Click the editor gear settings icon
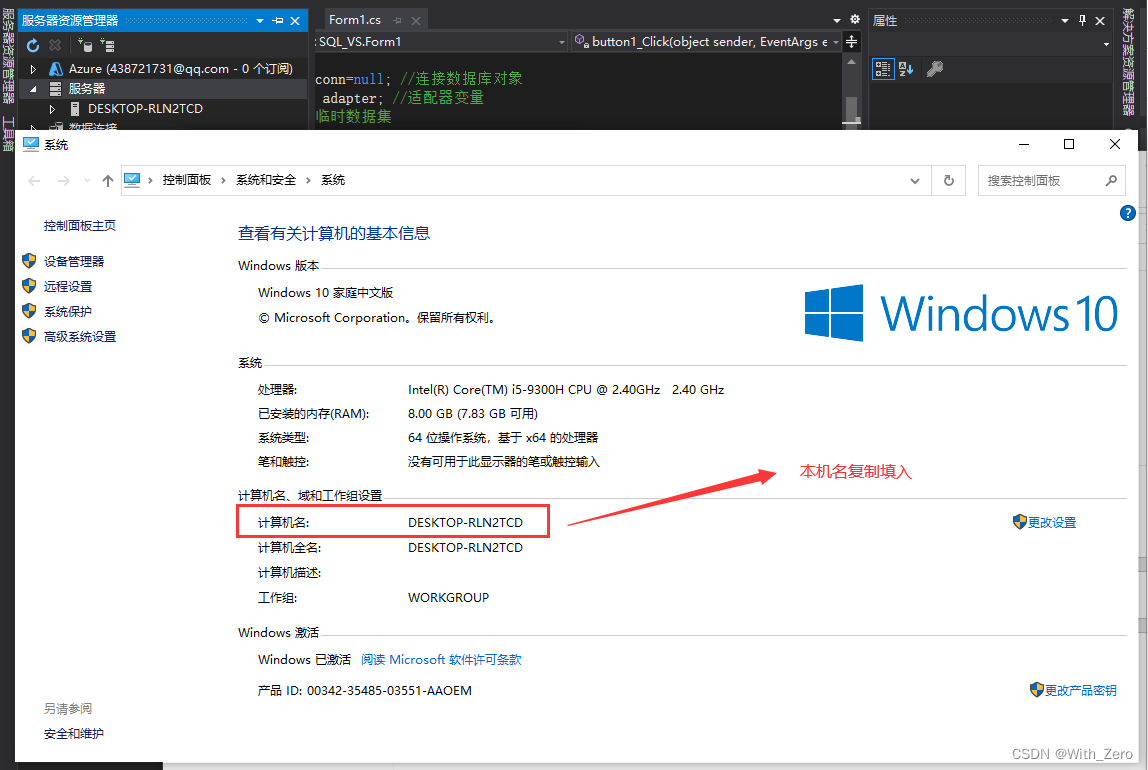The image size is (1148, 770). coord(854,20)
